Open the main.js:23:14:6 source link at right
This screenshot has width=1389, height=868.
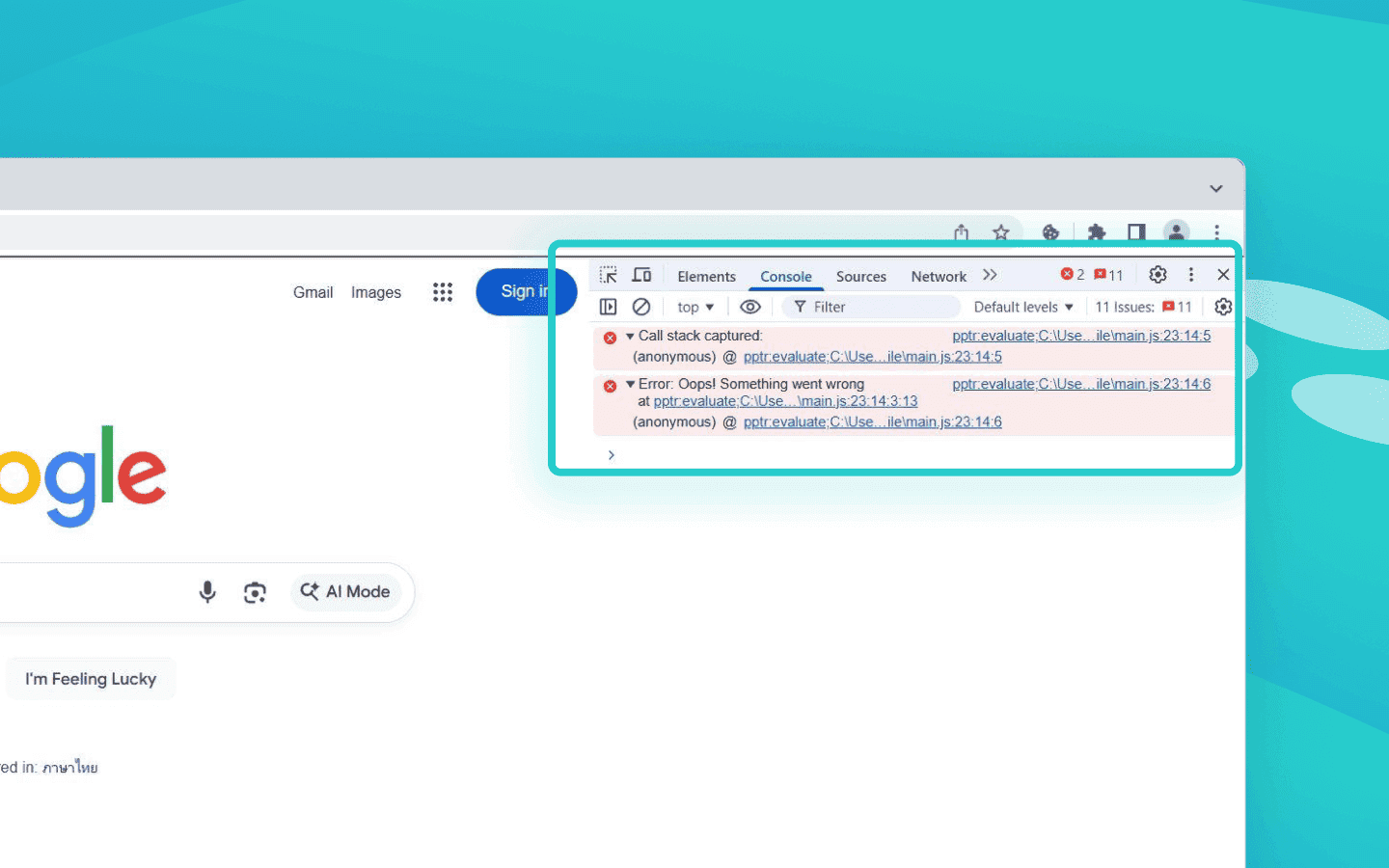tap(1081, 384)
